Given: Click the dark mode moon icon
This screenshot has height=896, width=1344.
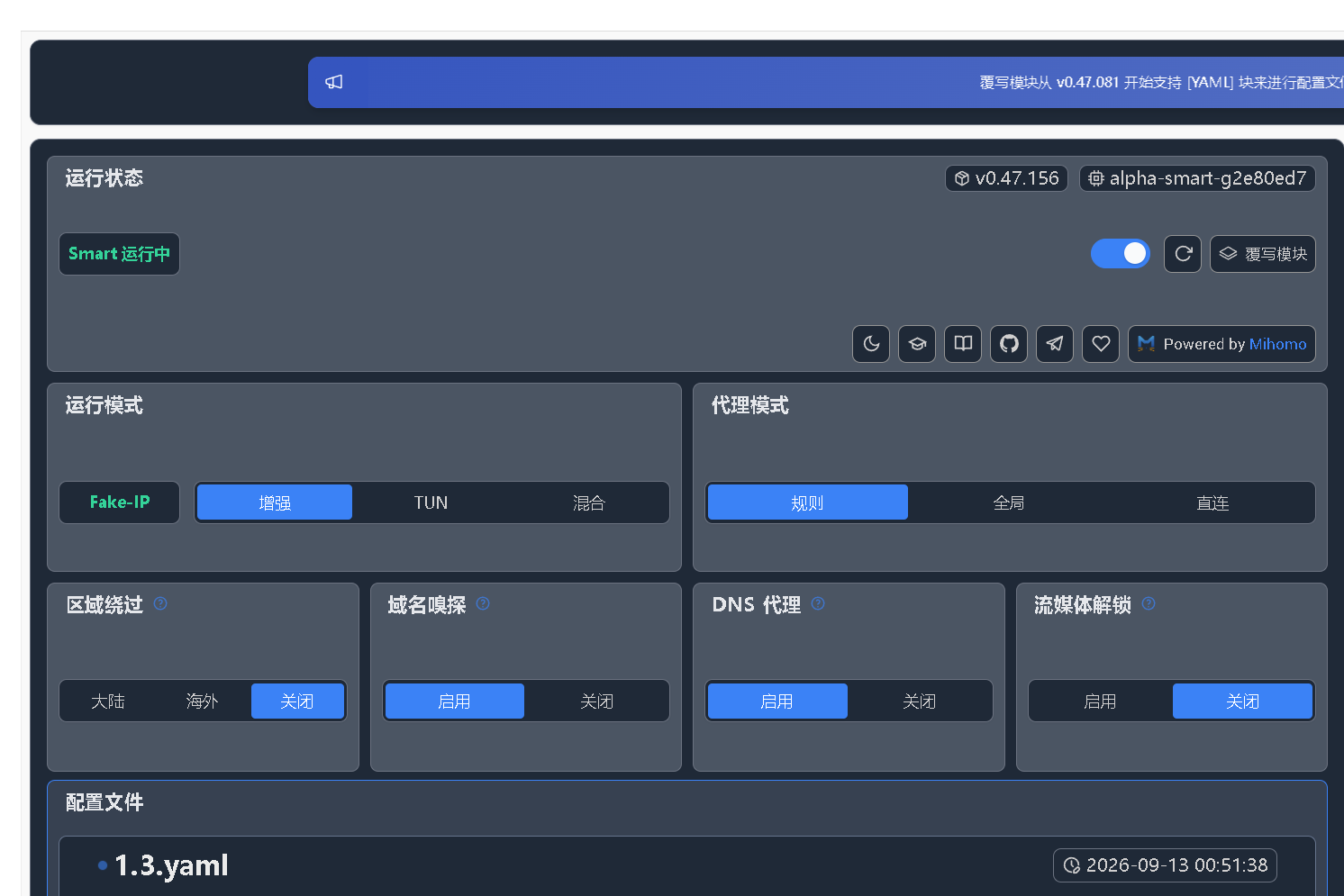Looking at the screenshot, I should (x=871, y=344).
